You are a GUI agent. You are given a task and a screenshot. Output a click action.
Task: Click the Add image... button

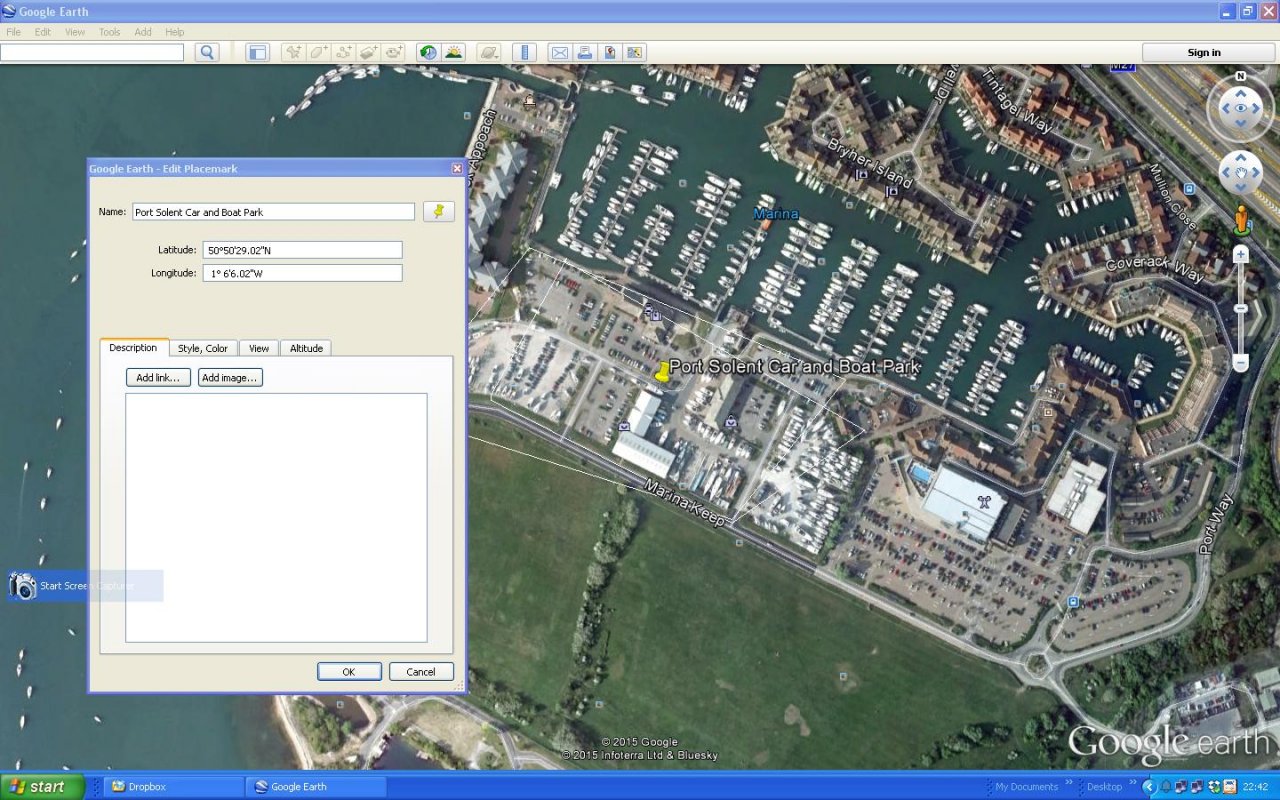coord(230,377)
